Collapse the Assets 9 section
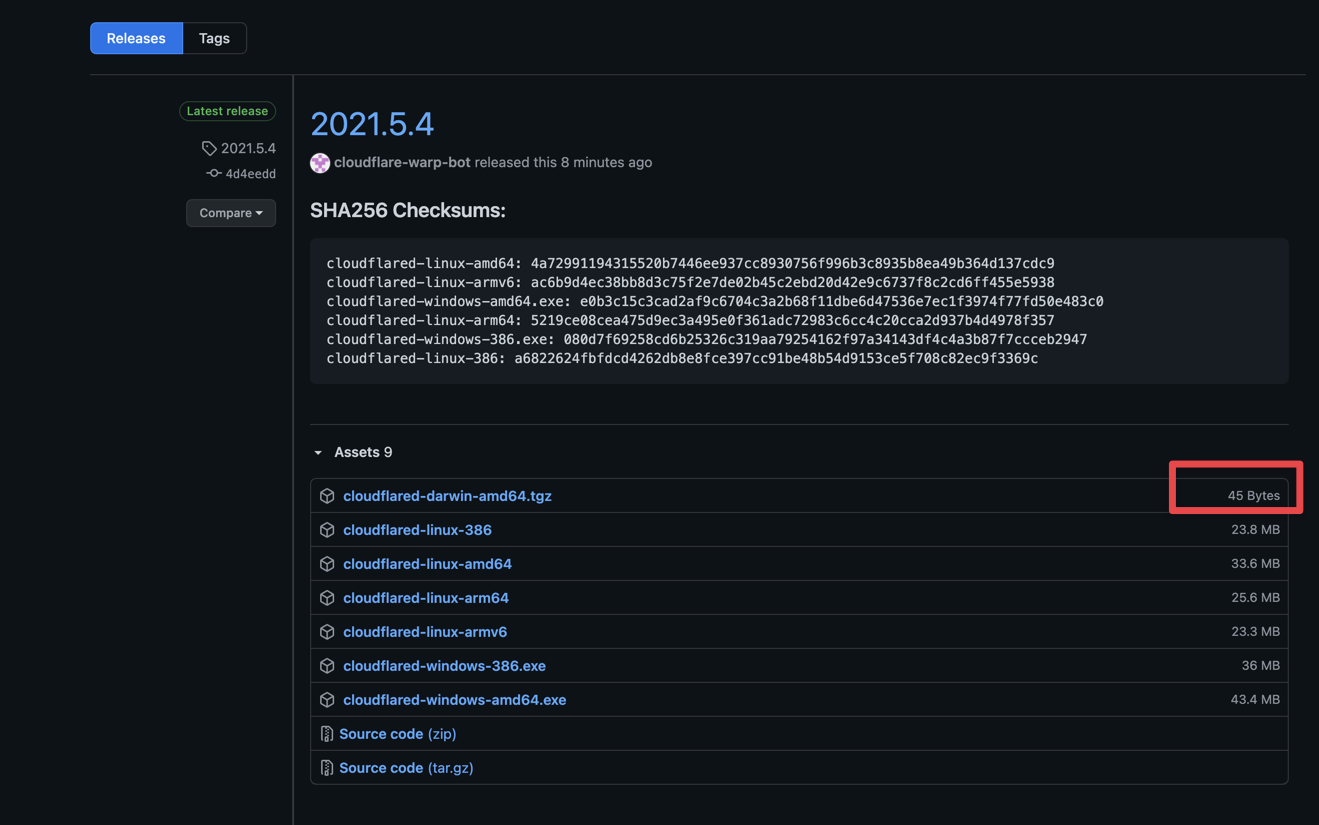 (x=362, y=452)
